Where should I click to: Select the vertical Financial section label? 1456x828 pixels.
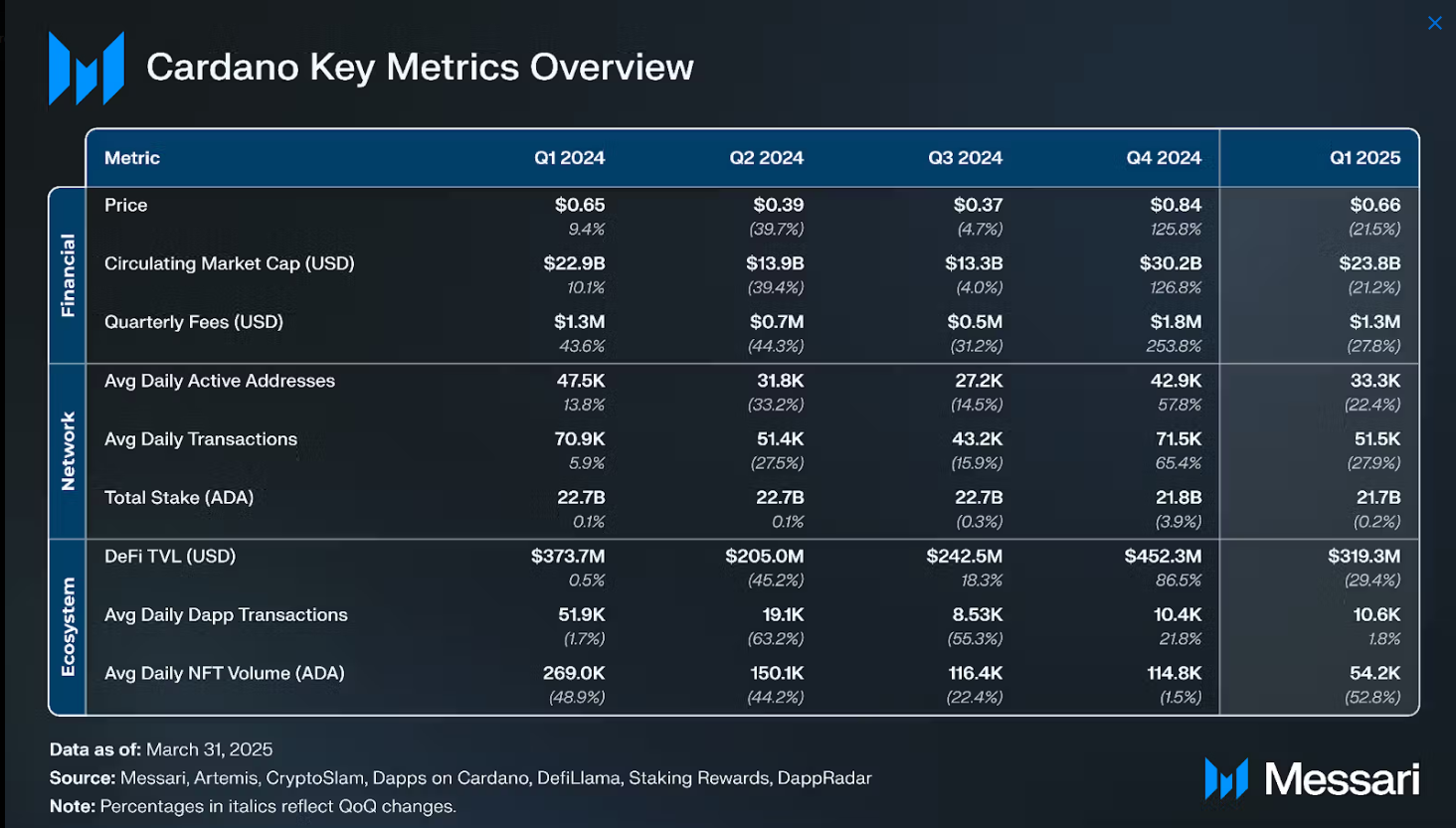(68, 275)
